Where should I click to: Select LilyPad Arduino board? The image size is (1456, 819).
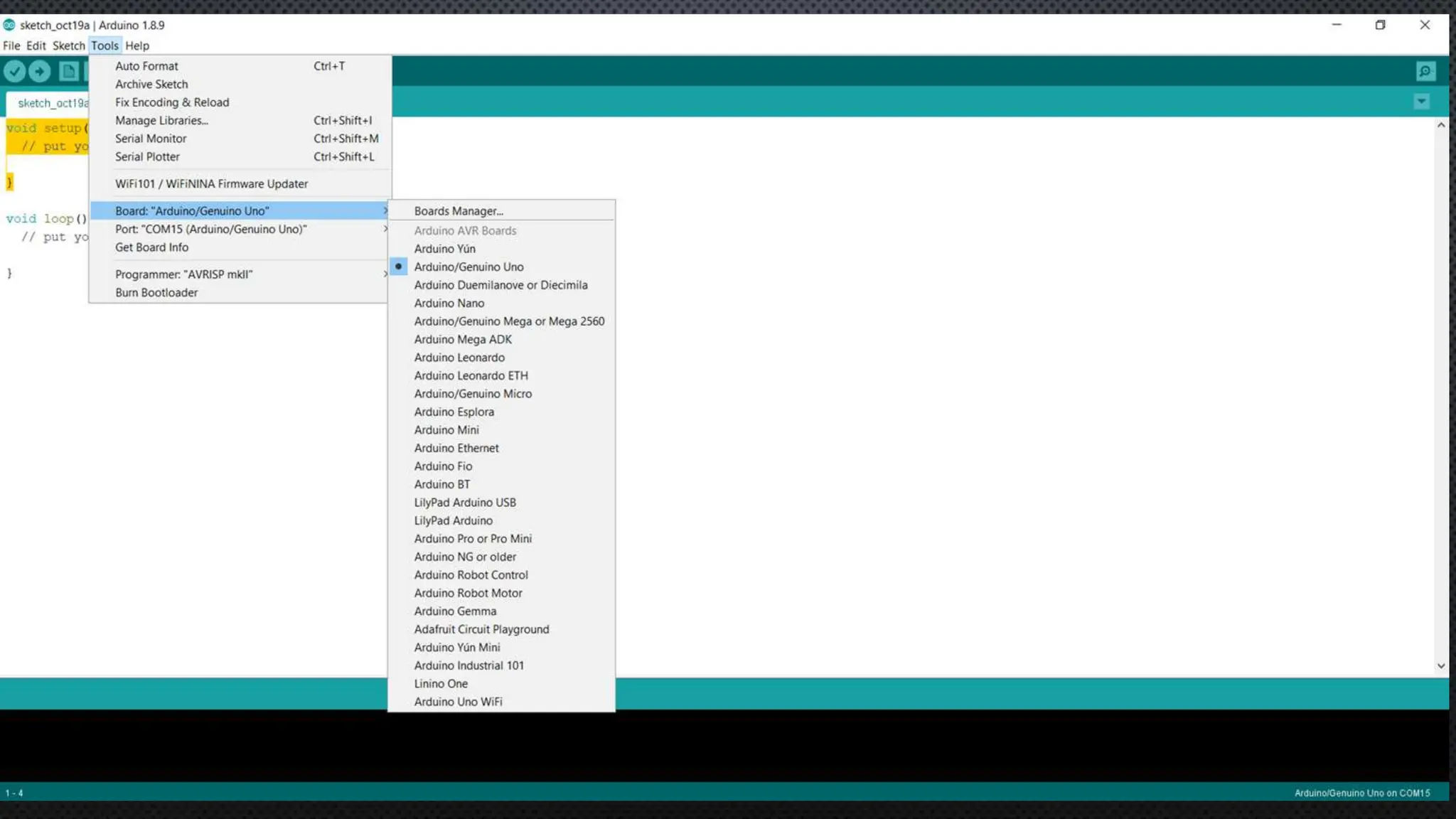(x=501, y=520)
